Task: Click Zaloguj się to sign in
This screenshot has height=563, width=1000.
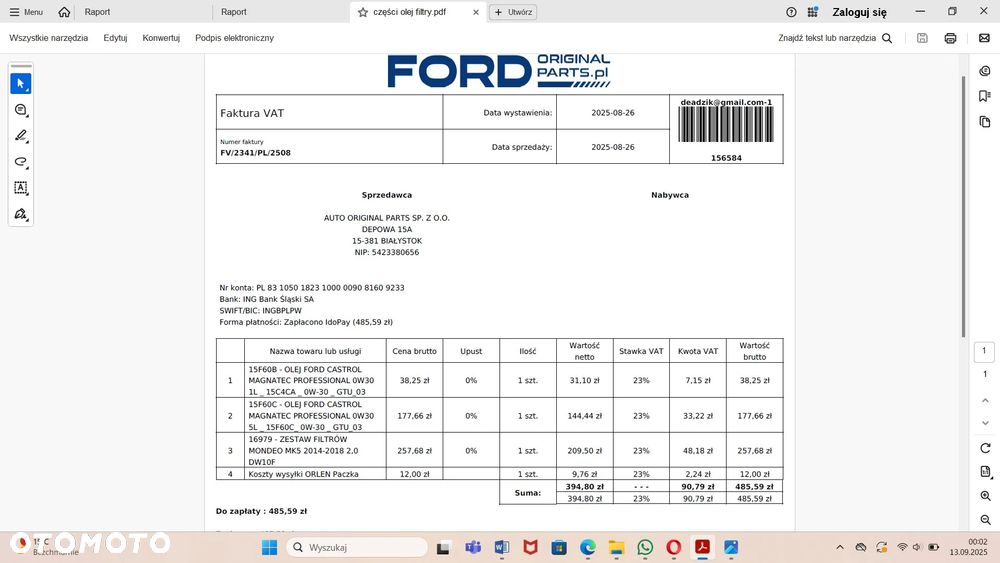Action: 859,12
